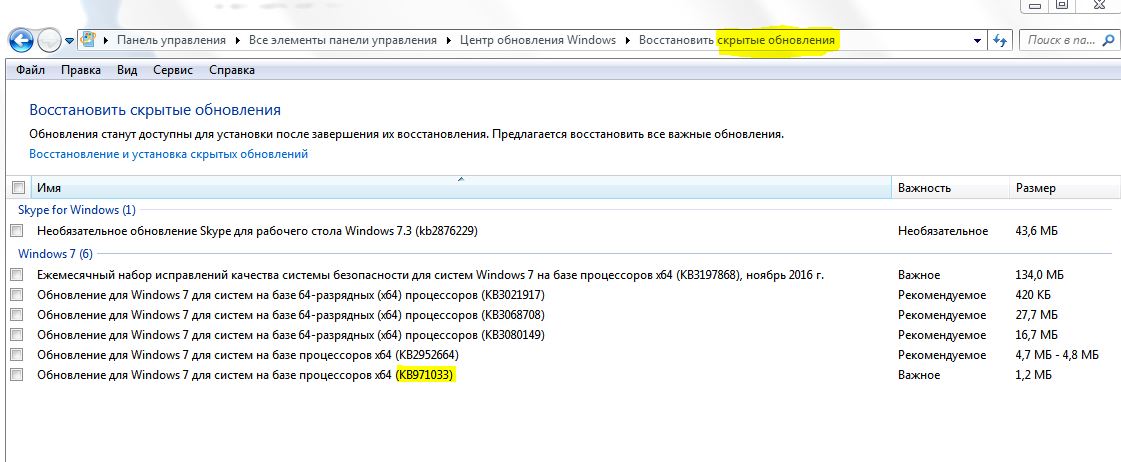Click the '16,7 МБ' size value

(x=1037, y=335)
